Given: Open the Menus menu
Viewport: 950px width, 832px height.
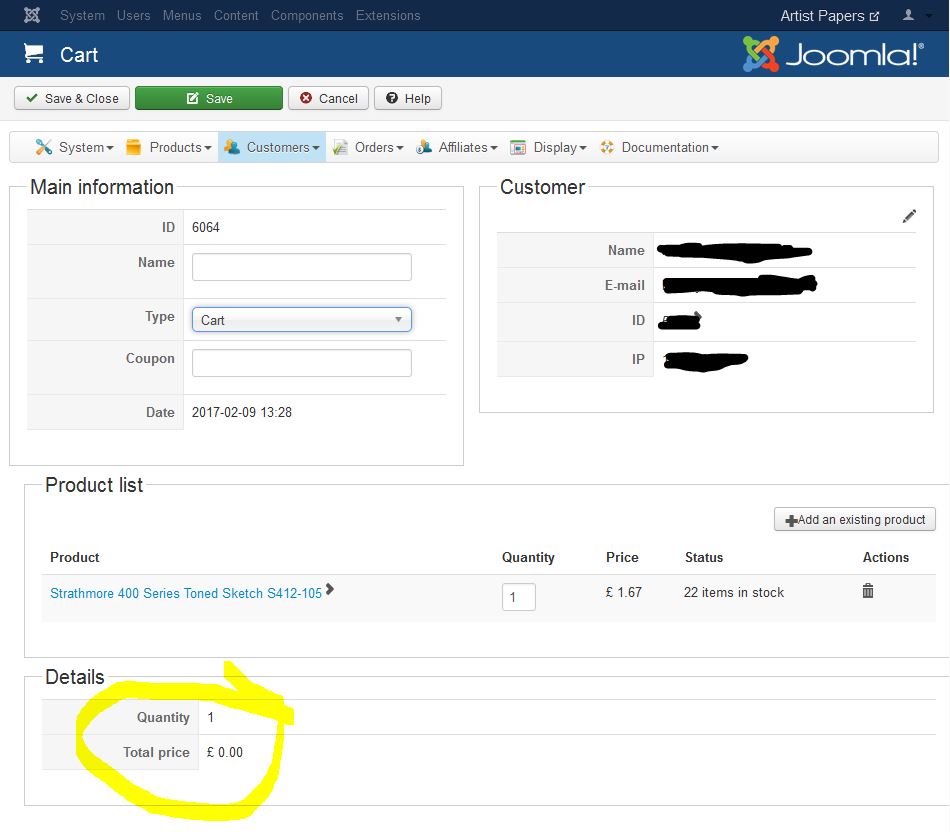Looking at the screenshot, I should tap(182, 15).
